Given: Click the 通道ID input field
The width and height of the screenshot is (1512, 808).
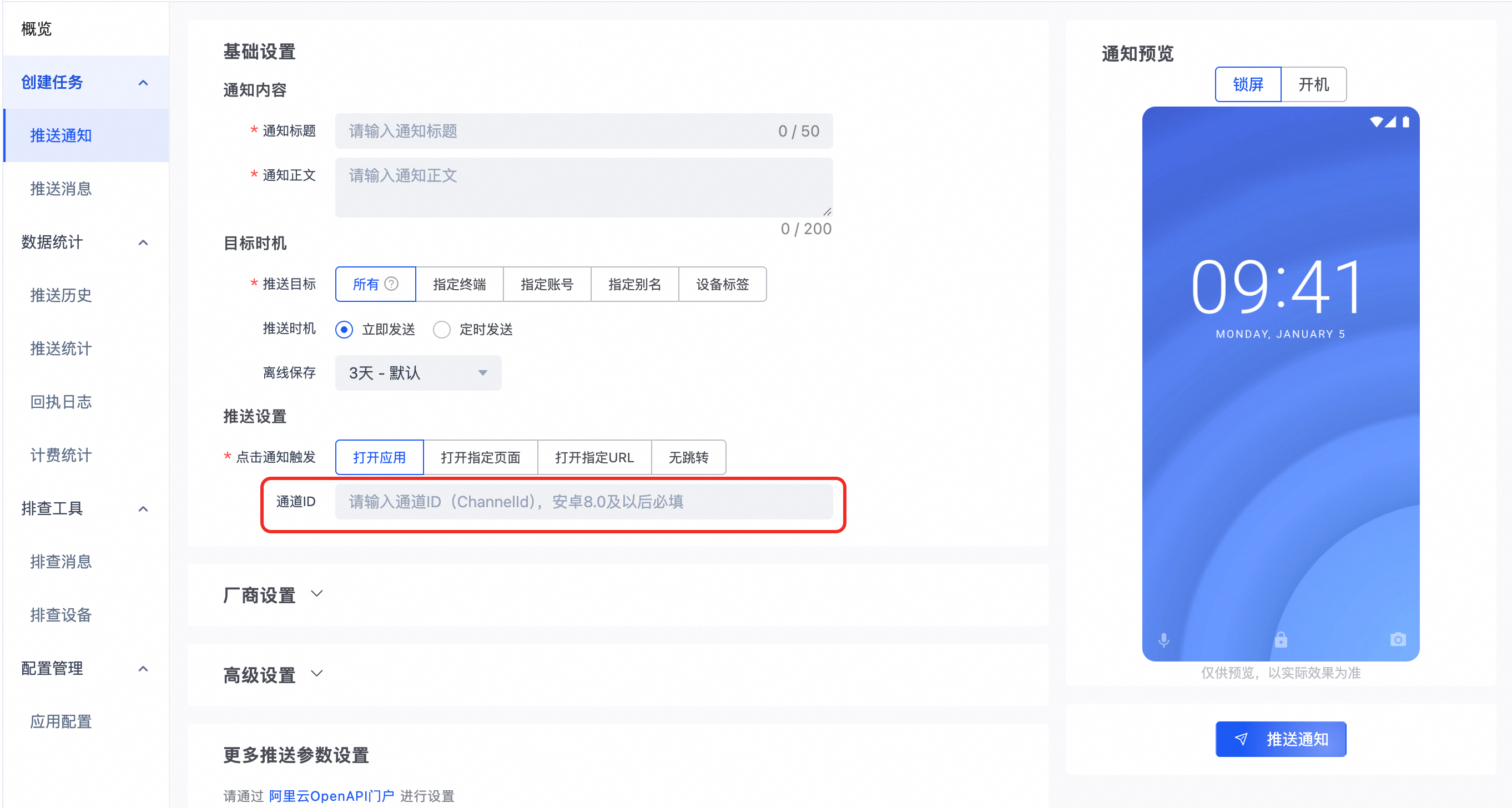Looking at the screenshot, I should click(583, 502).
